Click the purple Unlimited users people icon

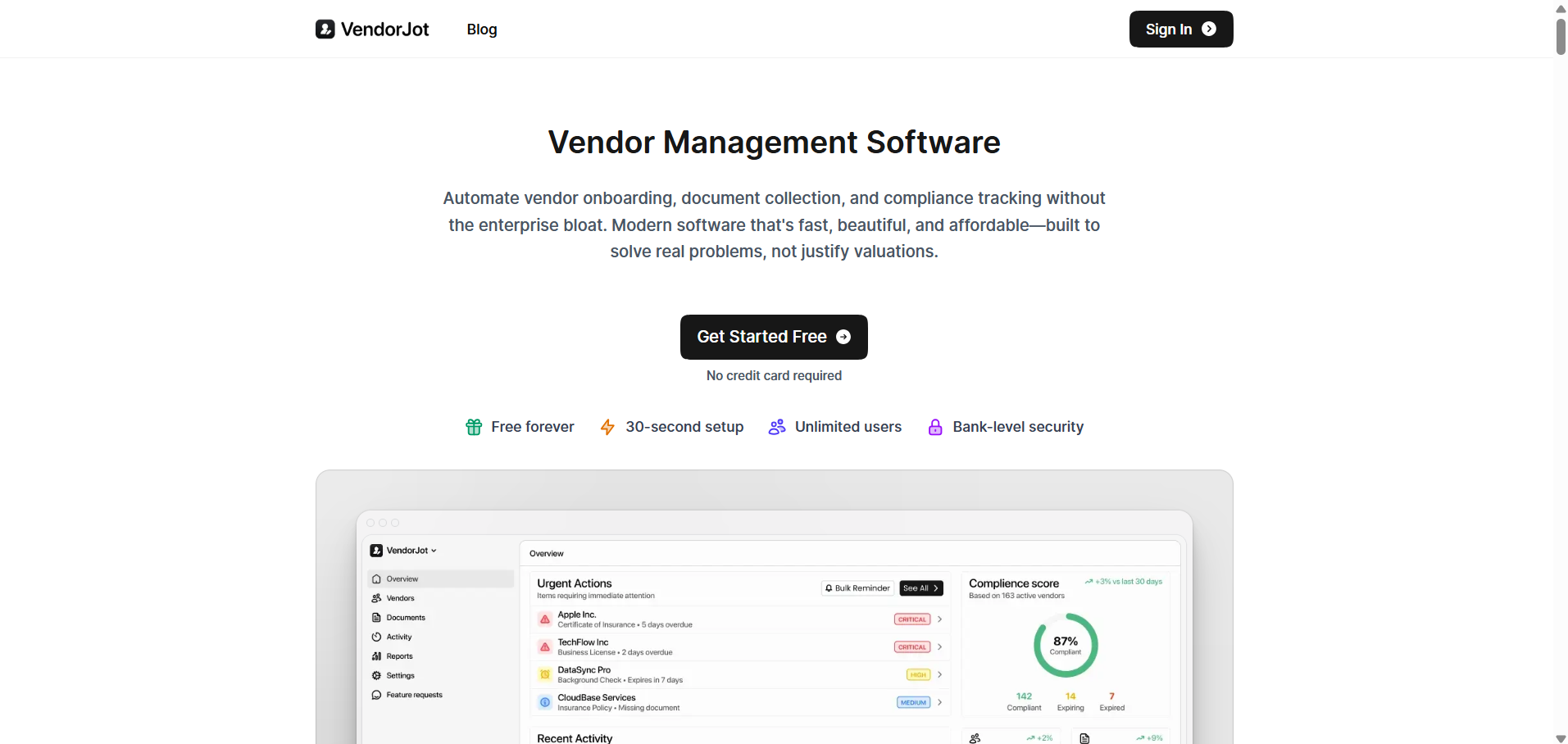click(x=777, y=427)
